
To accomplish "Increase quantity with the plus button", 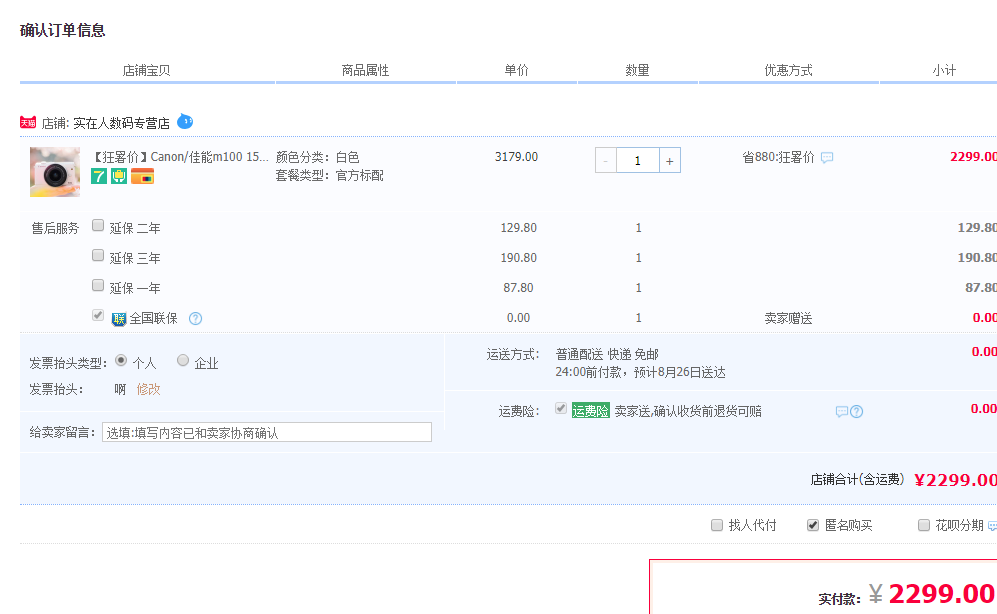I will point(669,160).
